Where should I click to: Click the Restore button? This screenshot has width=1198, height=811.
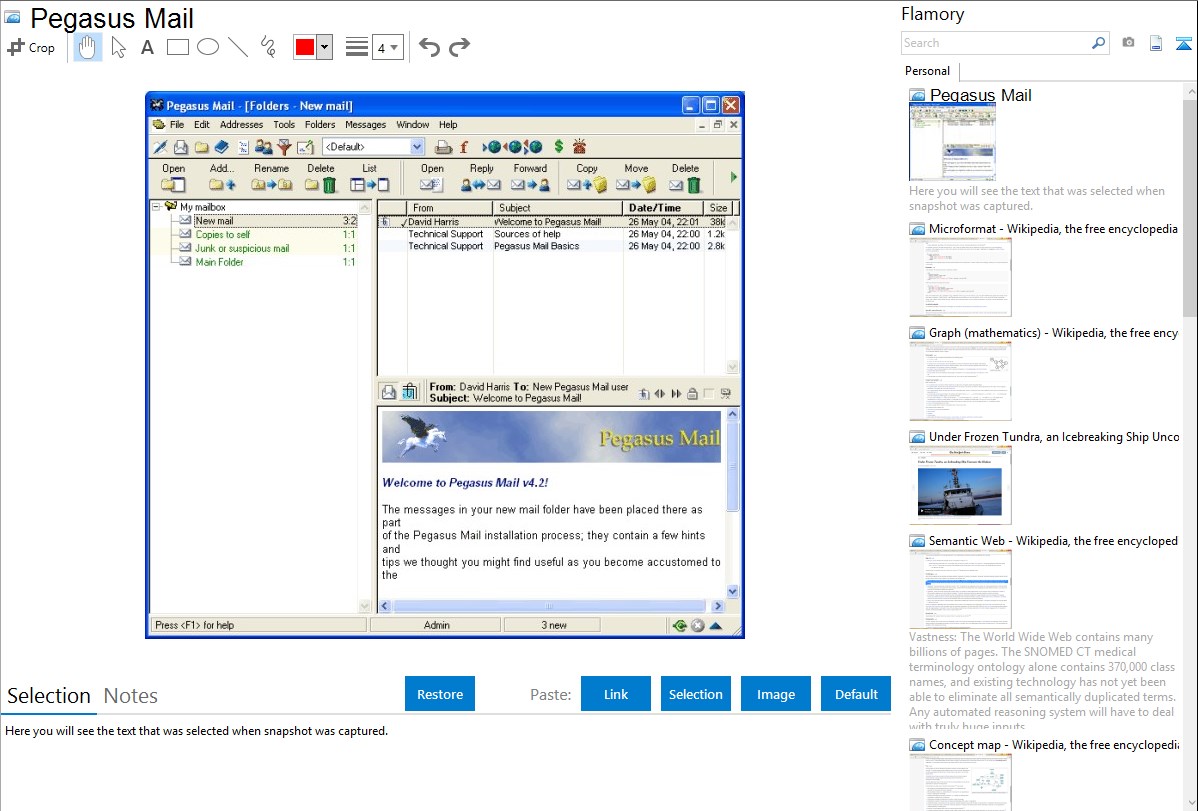coord(440,694)
